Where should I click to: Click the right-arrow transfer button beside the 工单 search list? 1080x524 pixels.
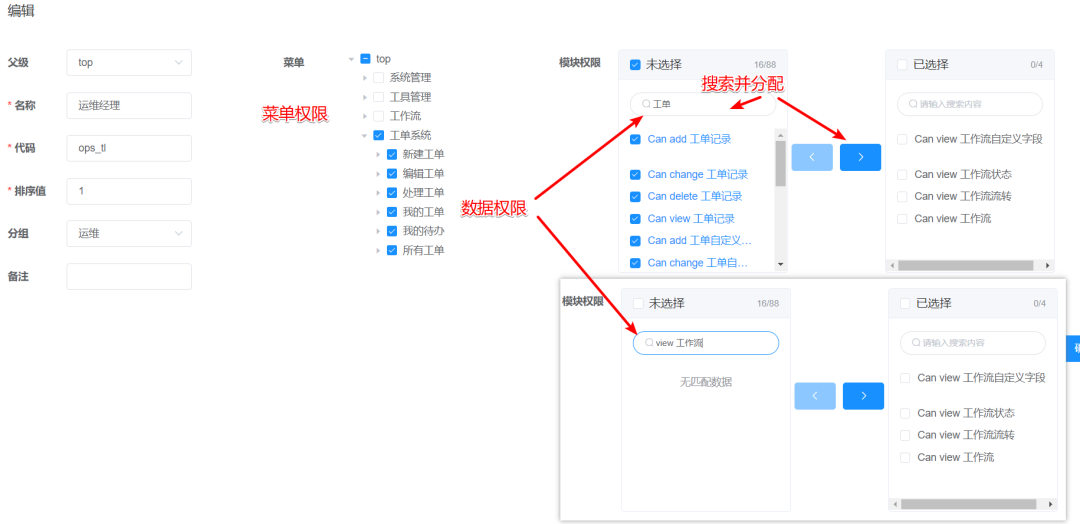(860, 157)
